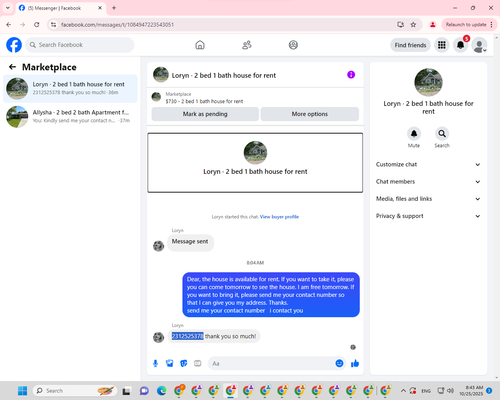Click the $730 listing title text
Viewport: 500px width, 400px height.
coord(204,101)
